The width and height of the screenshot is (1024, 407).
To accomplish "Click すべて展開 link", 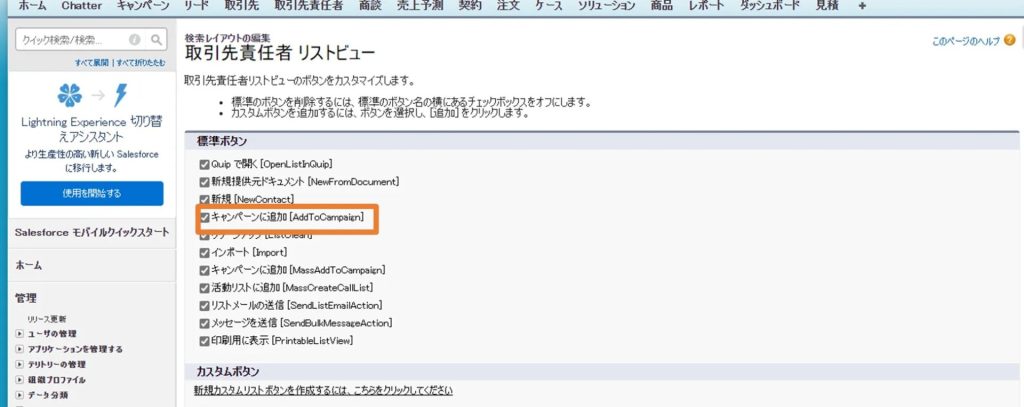I will click(92, 63).
